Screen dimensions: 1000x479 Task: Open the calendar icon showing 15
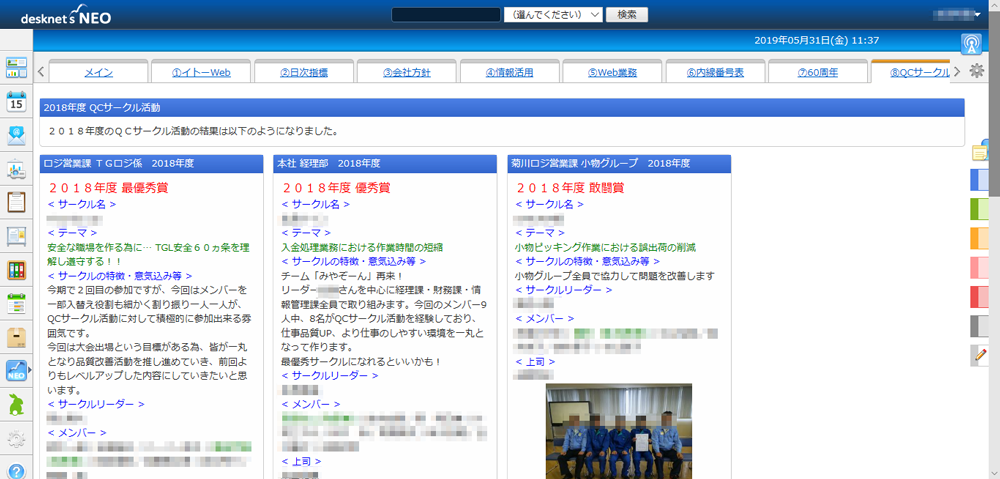coord(16,101)
